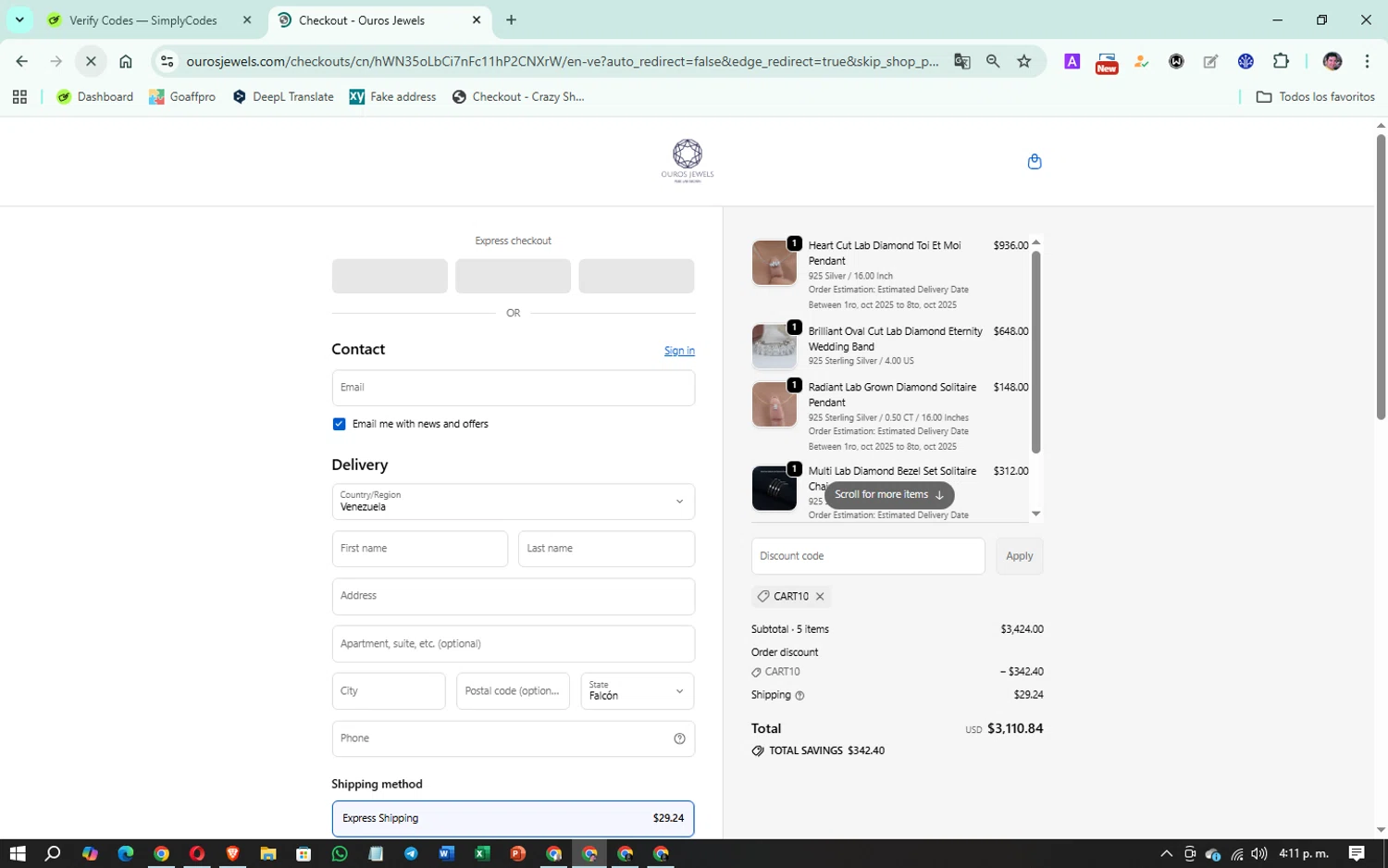Click the First name field
Screen dimensions: 1388x868
coord(419,549)
